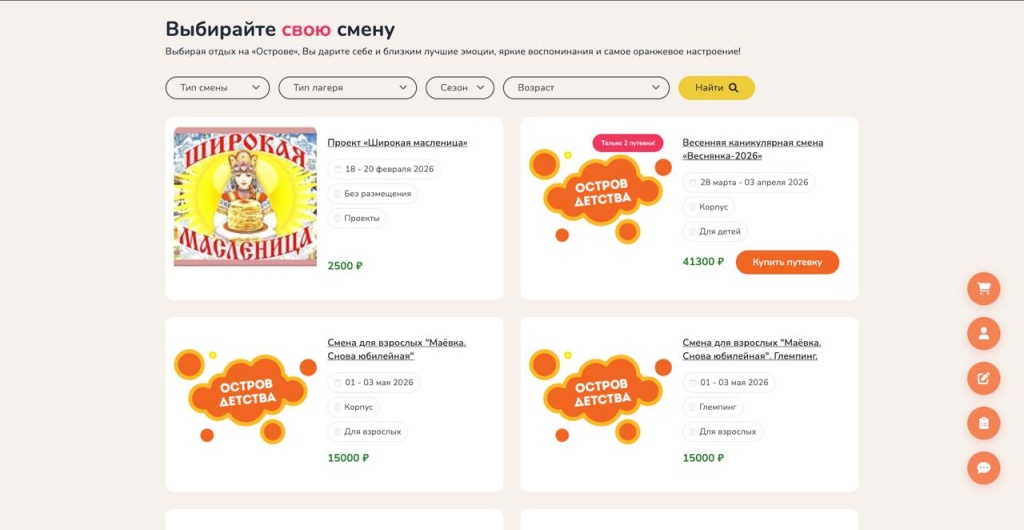Click the Только 2 путевки badge
The height and width of the screenshot is (530, 1024).
click(628, 143)
